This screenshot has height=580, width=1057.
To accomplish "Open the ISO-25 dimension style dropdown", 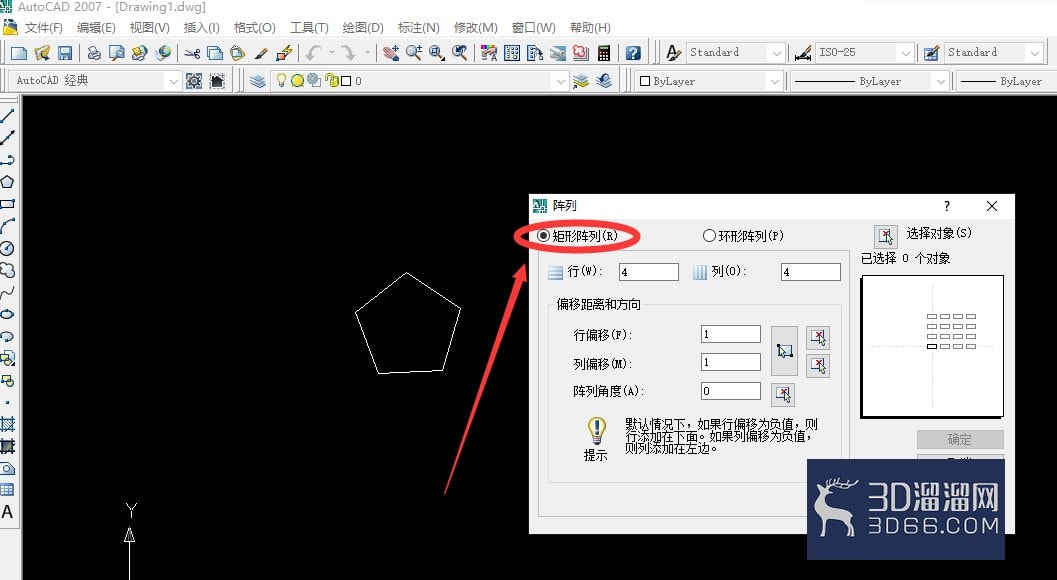I will [x=905, y=53].
